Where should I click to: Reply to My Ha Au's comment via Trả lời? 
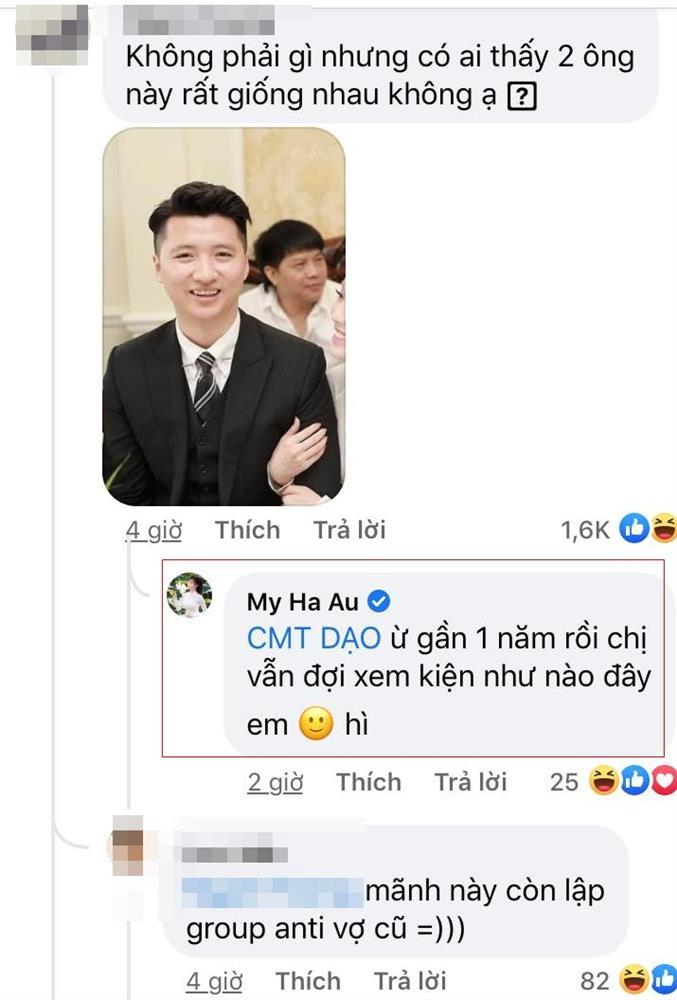click(470, 782)
